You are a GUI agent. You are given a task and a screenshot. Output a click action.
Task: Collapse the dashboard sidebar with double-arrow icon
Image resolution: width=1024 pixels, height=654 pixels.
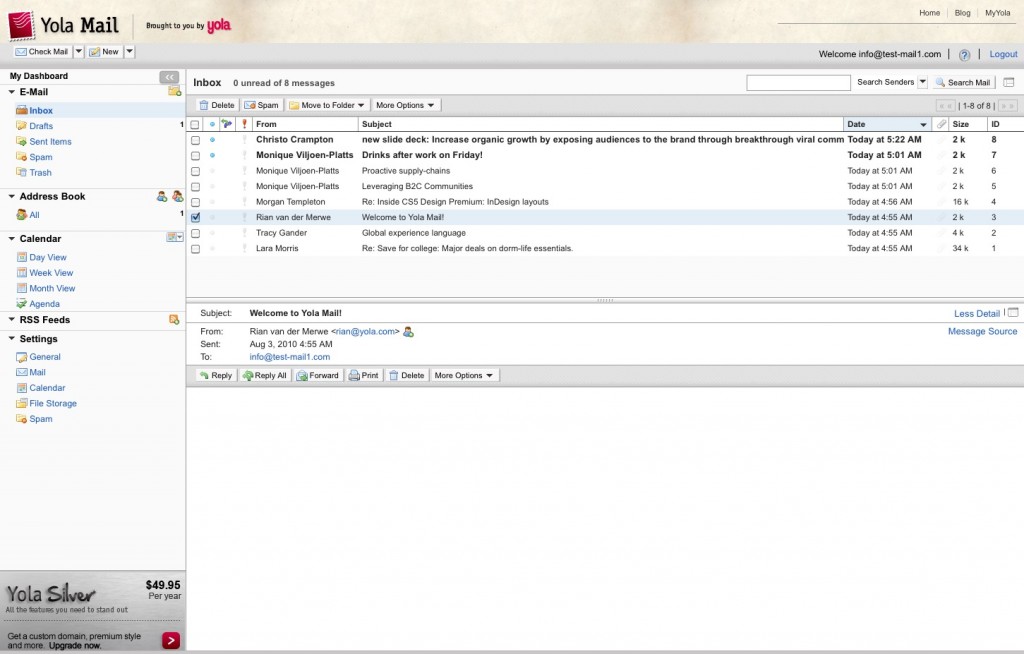[169, 77]
